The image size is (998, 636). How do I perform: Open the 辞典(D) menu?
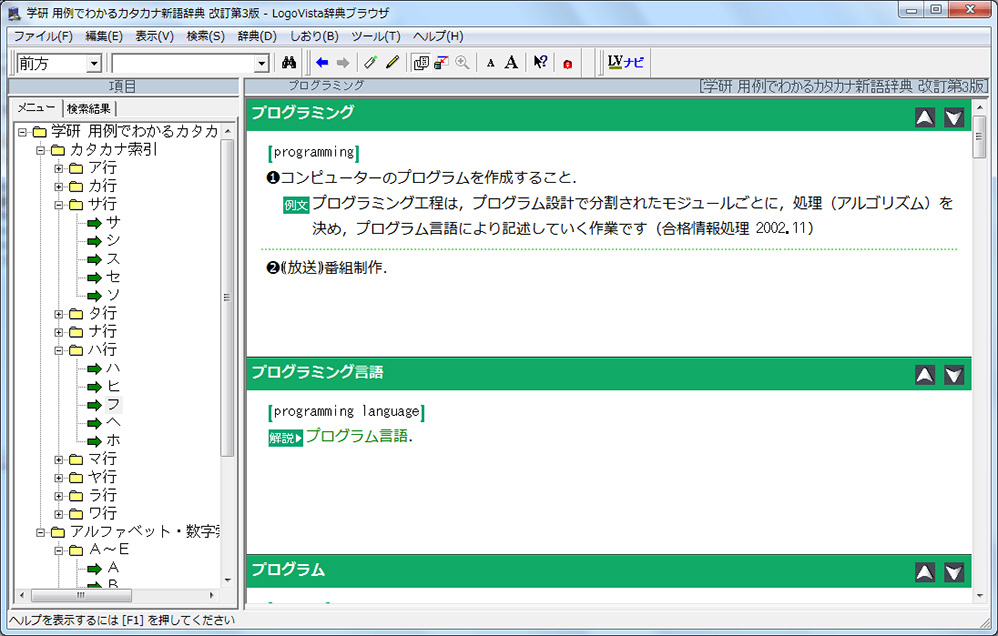tap(257, 36)
